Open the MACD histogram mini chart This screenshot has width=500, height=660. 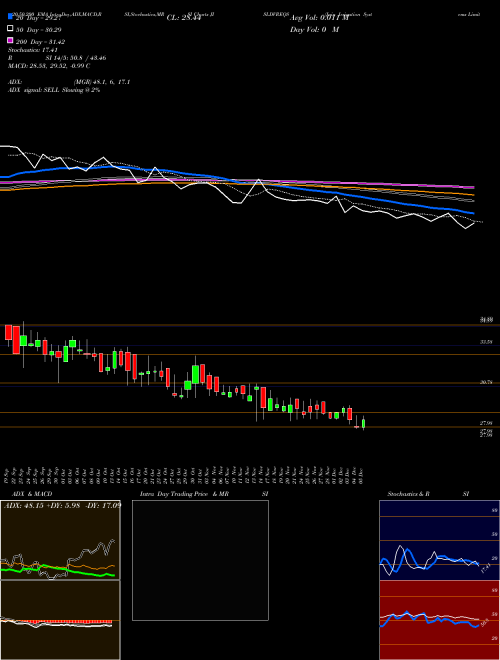pyautogui.click(x=60, y=620)
